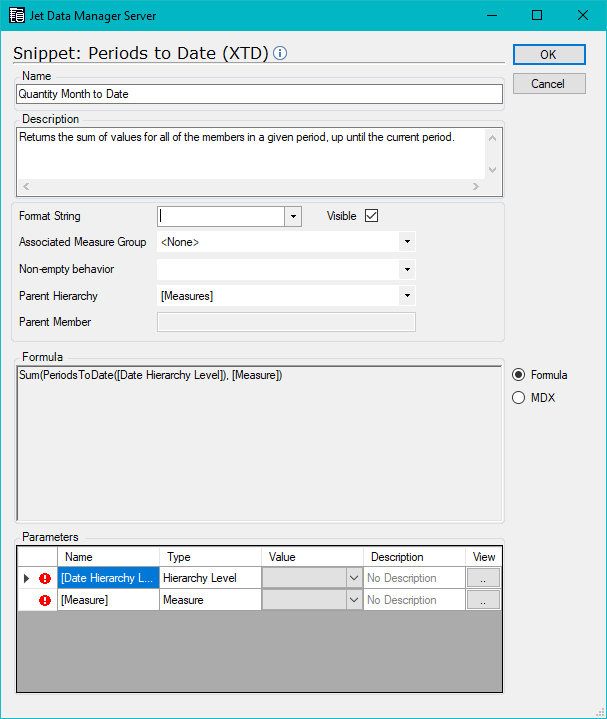The image size is (607, 719).
Task: Select the Formula radio button
Action: click(x=519, y=375)
